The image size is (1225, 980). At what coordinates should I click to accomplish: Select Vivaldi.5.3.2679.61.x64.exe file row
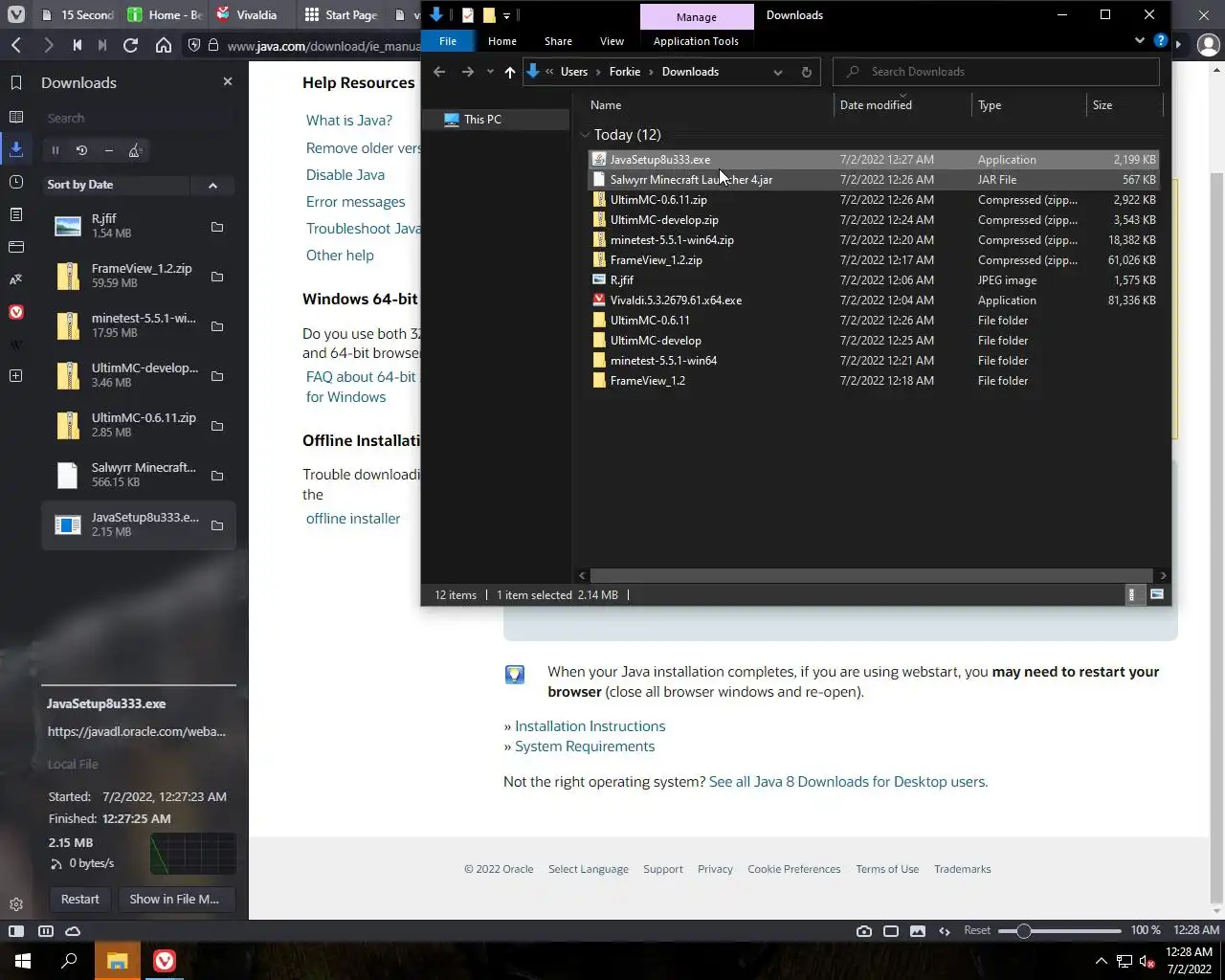pyautogui.click(x=872, y=301)
